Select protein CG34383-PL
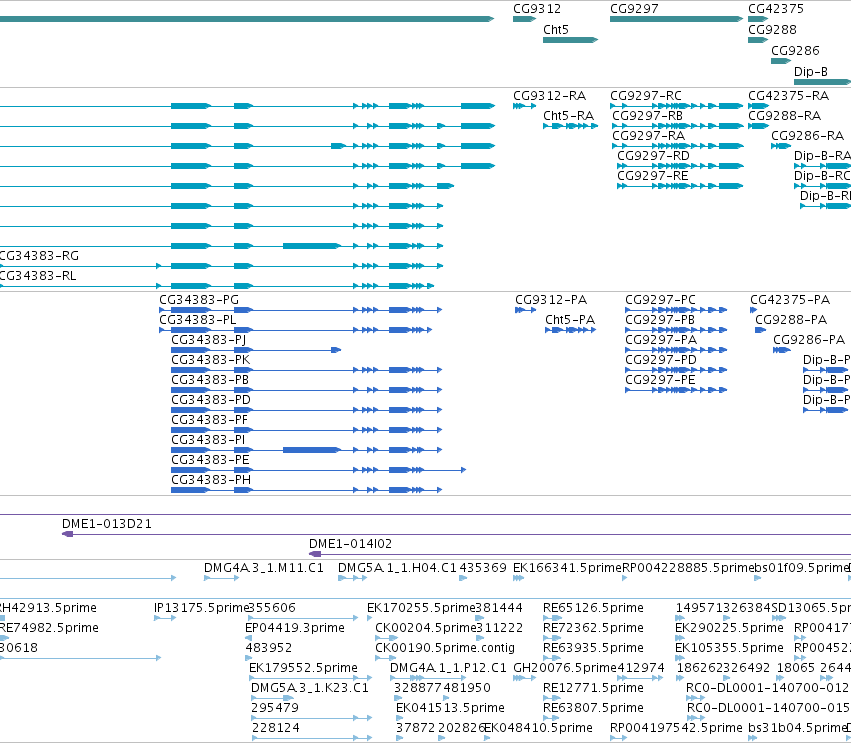 [198, 320]
